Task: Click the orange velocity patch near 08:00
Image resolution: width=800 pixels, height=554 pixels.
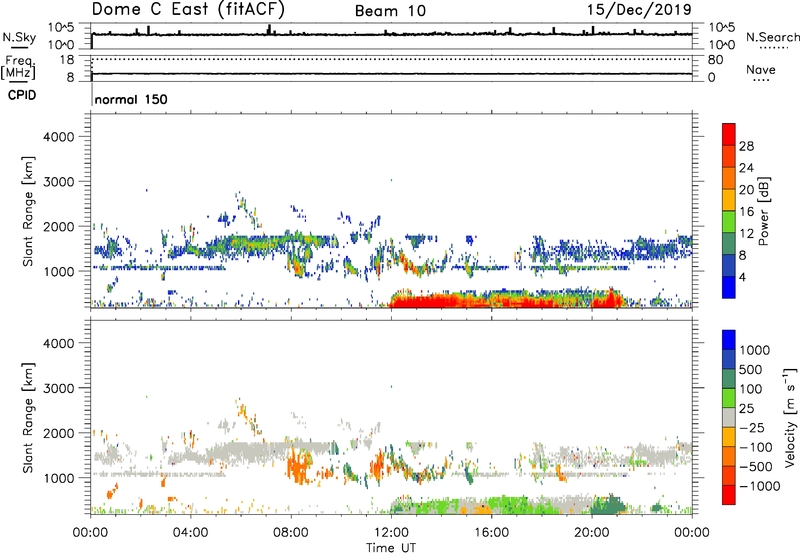Action: (298, 465)
